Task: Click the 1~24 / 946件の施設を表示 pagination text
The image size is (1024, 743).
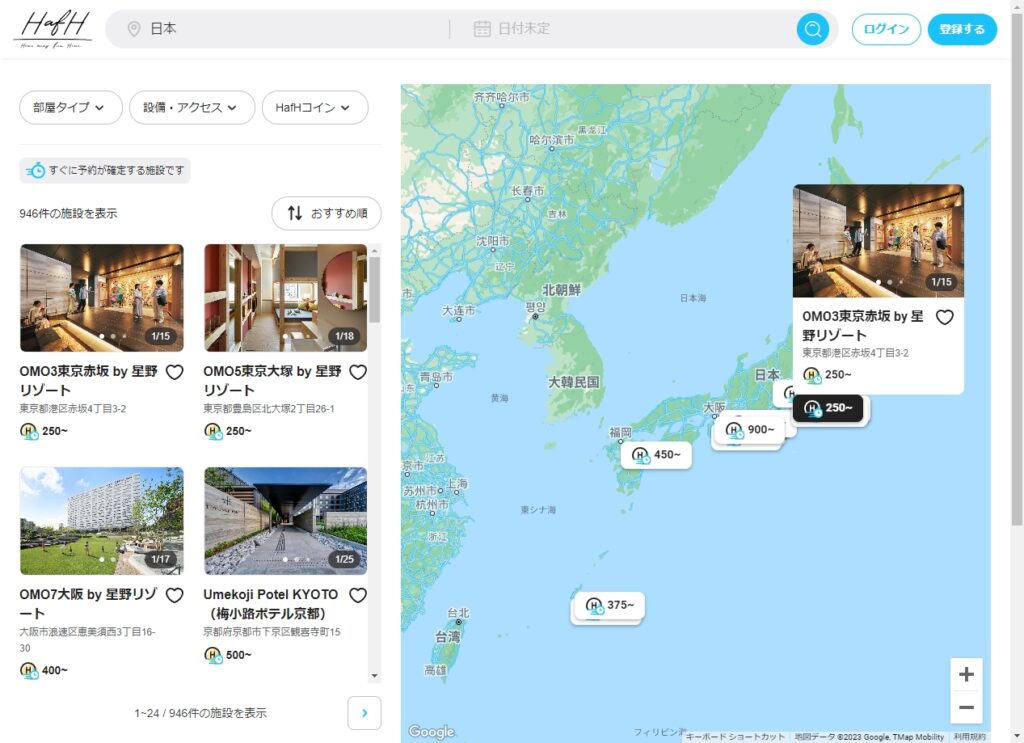Action: pyautogui.click(x=200, y=713)
